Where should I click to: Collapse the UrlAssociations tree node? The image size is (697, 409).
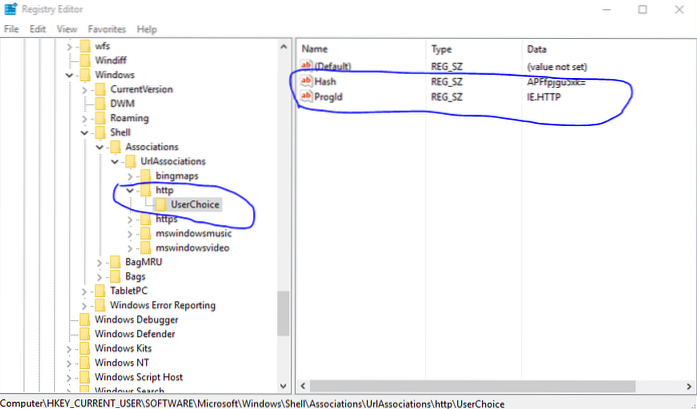pos(115,161)
